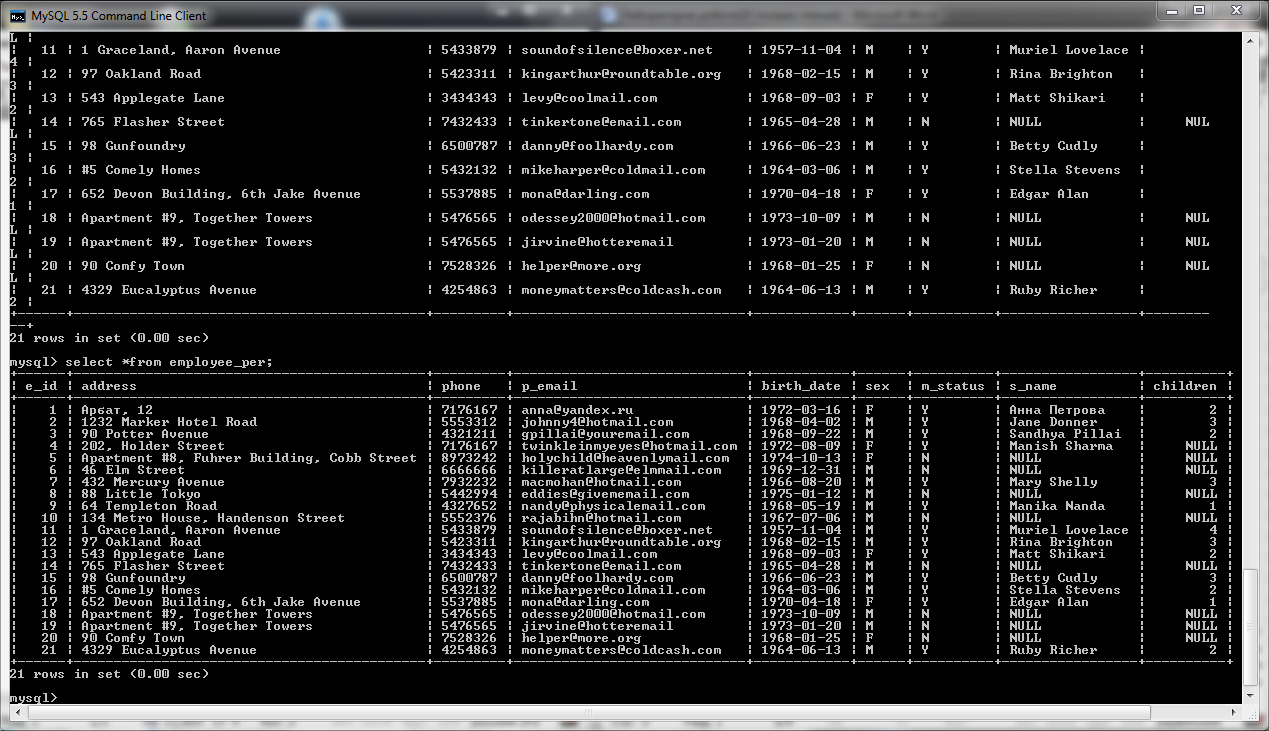Click the address '134 Metro House, Handenson Street'
This screenshot has width=1269, height=731.
pos(213,518)
